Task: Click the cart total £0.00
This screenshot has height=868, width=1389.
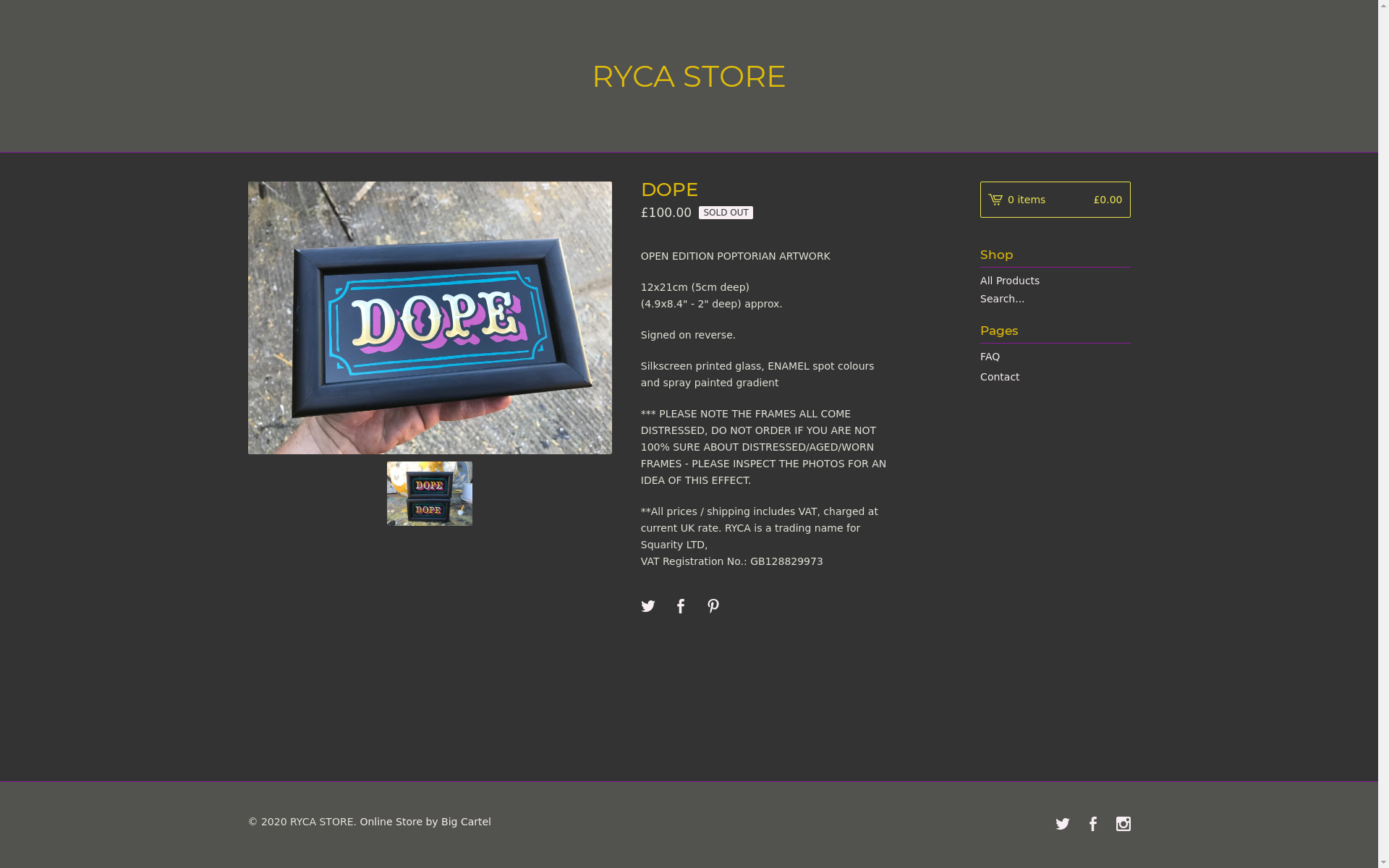Action: coord(1108,200)
